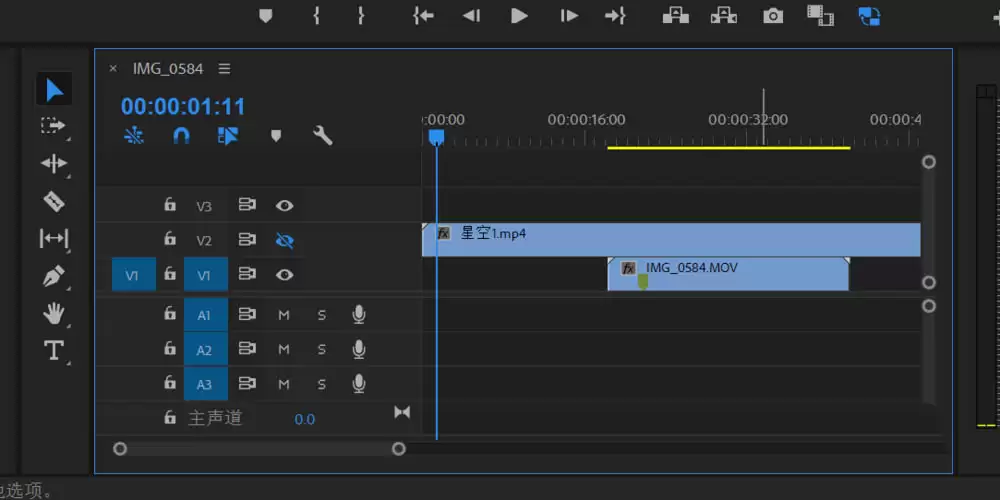Toggle A1 track targeting
This screenshot has height=500, width=1000.
tap(205, 314)
